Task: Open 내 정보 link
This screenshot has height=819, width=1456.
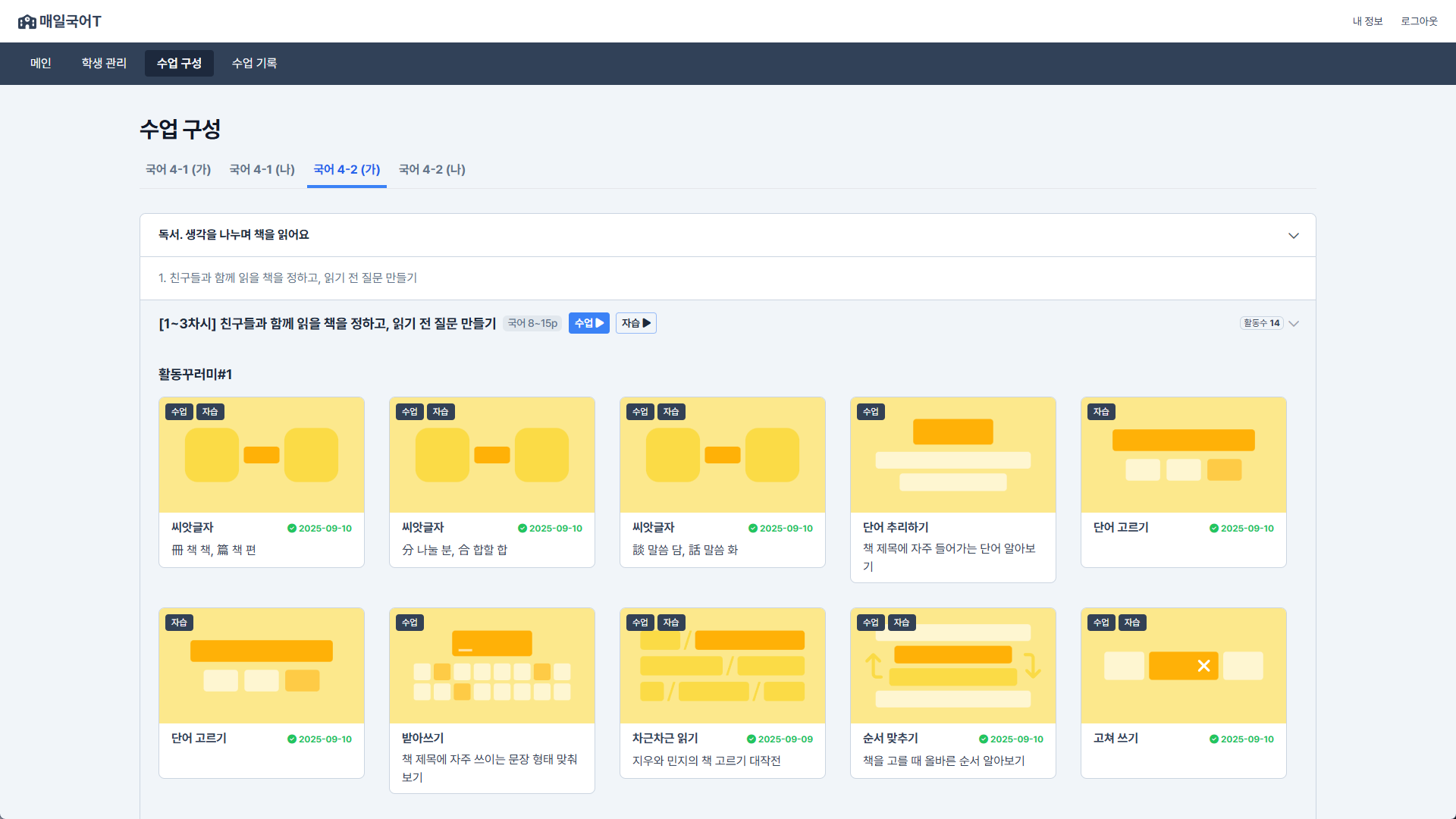Action: [x=1367, y=21]
